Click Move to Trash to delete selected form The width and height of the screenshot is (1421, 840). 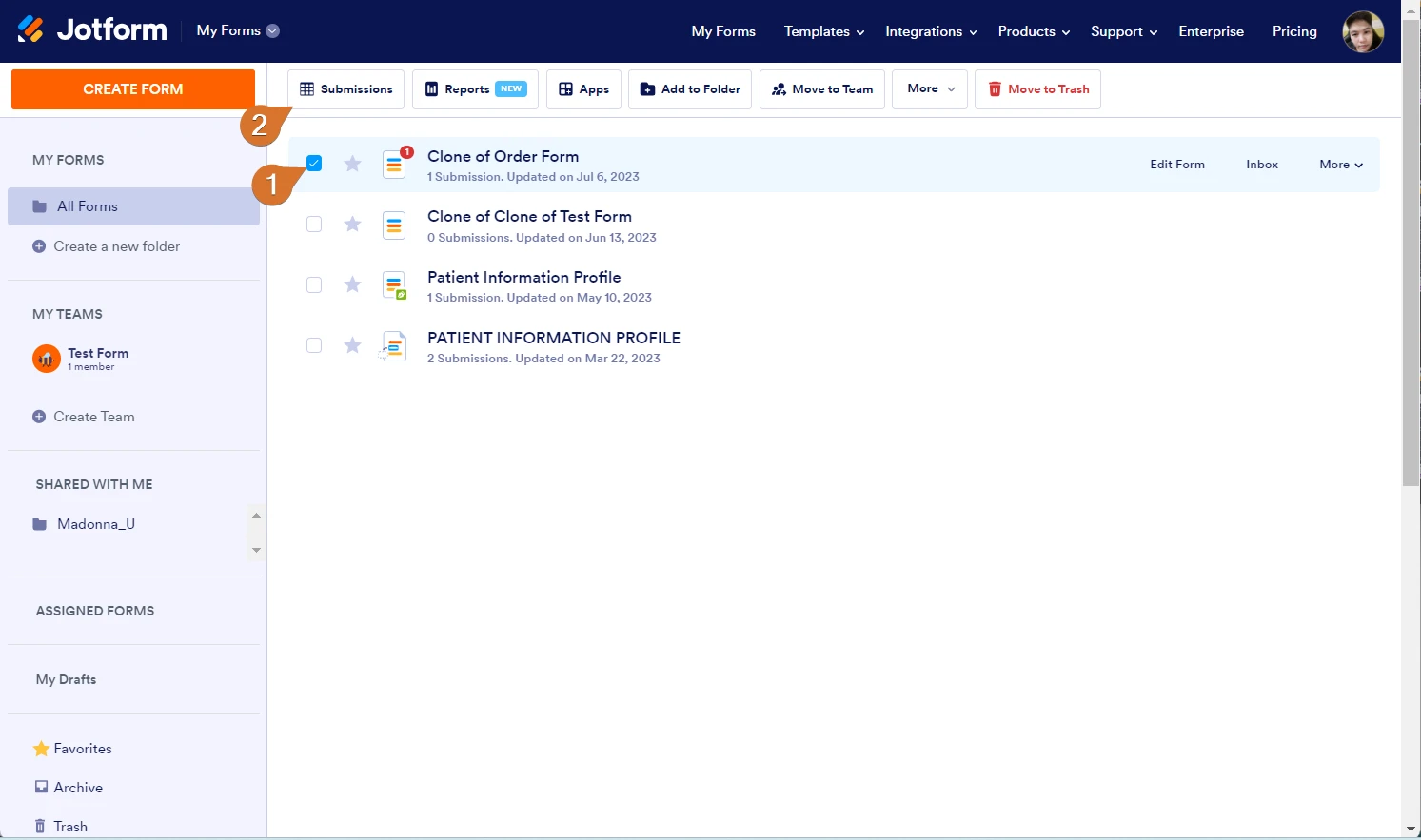(x=1037, y=88)
